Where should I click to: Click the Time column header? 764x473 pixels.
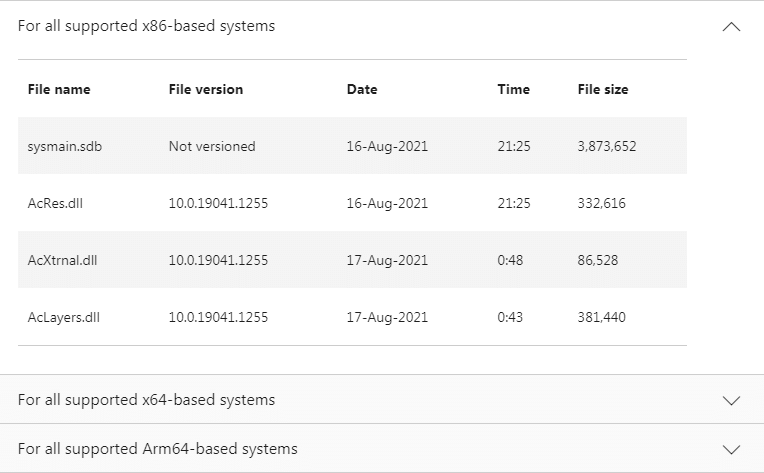(x=514, y=89)
